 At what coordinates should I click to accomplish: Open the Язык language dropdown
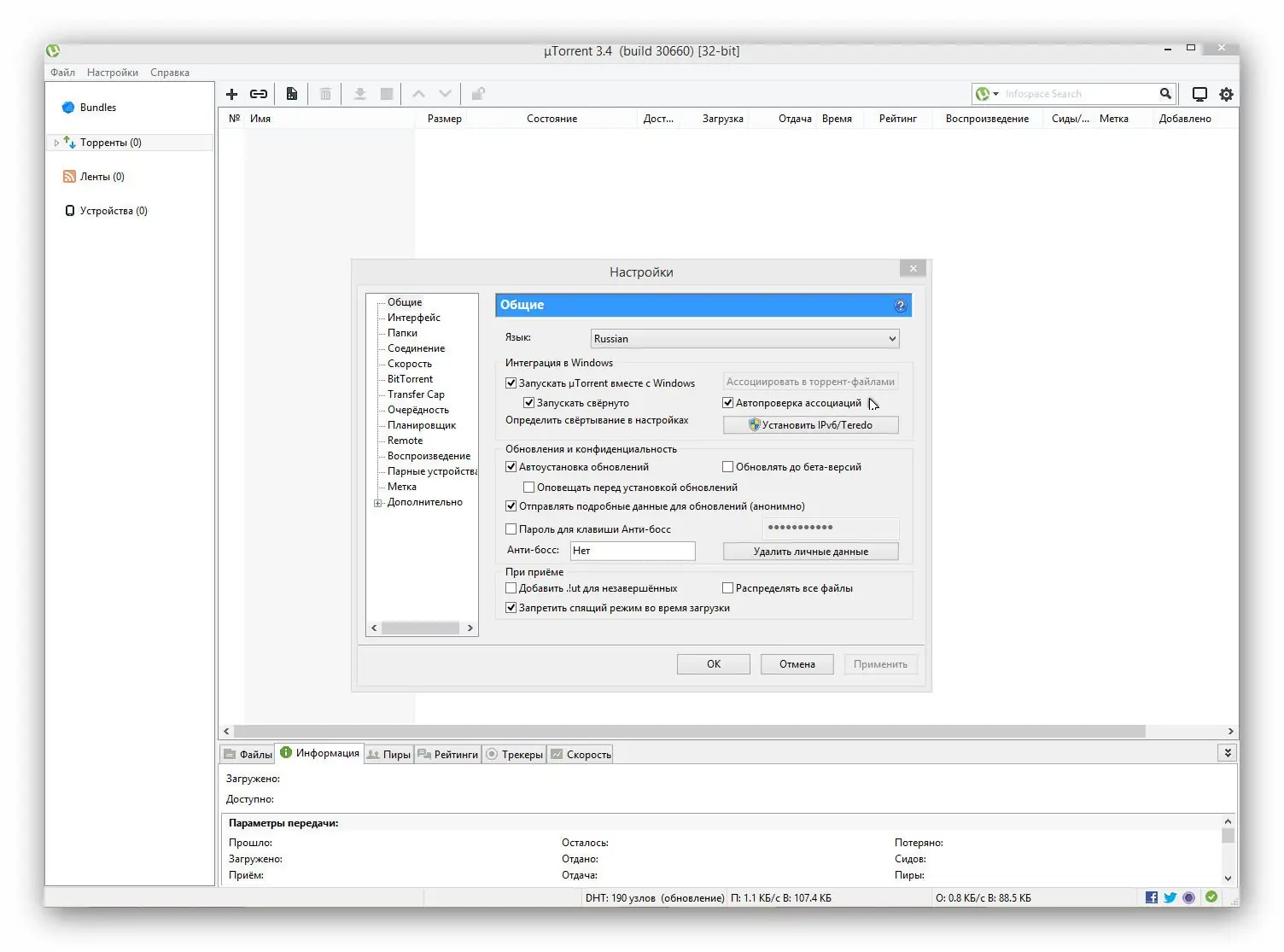coord(744,339)
